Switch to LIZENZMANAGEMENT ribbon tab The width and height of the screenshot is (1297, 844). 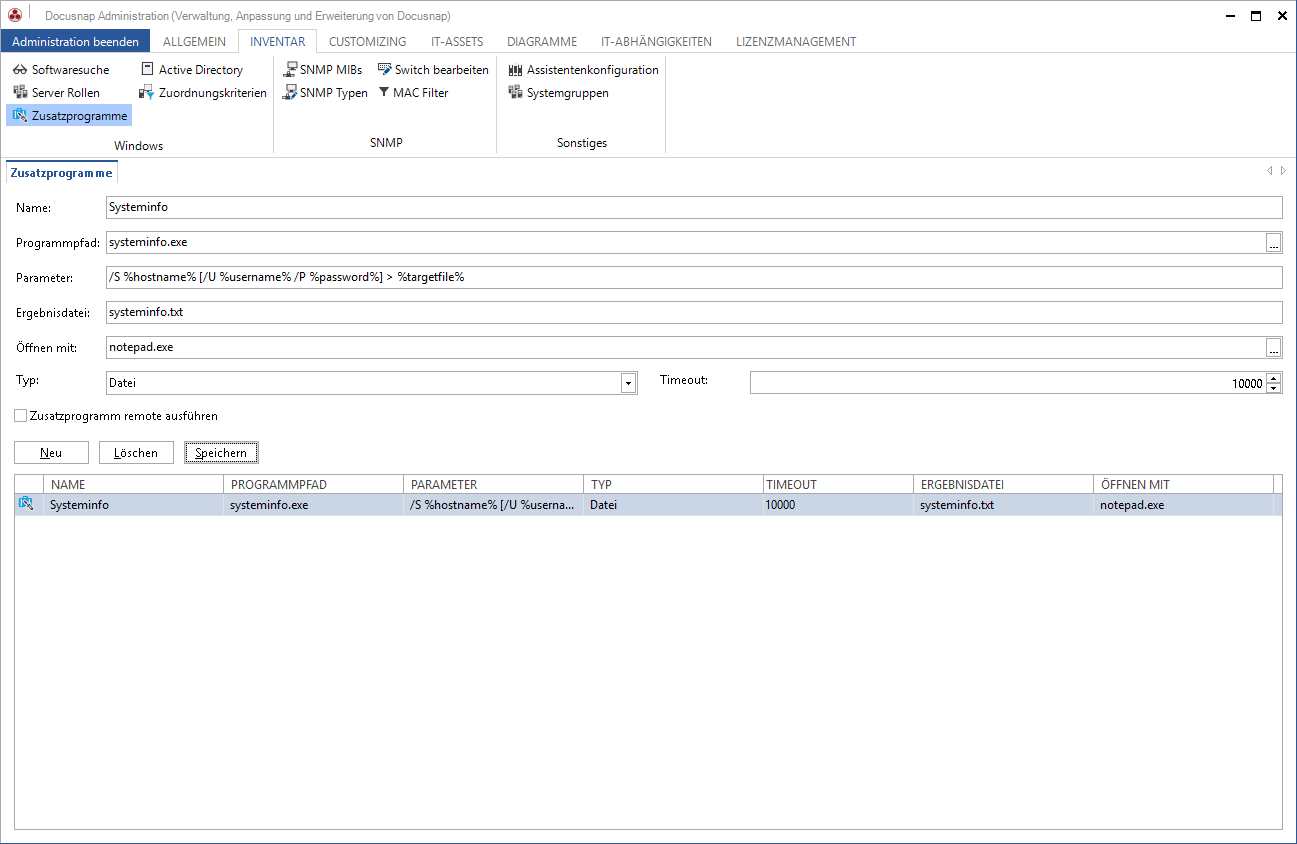tap(796, 41)
